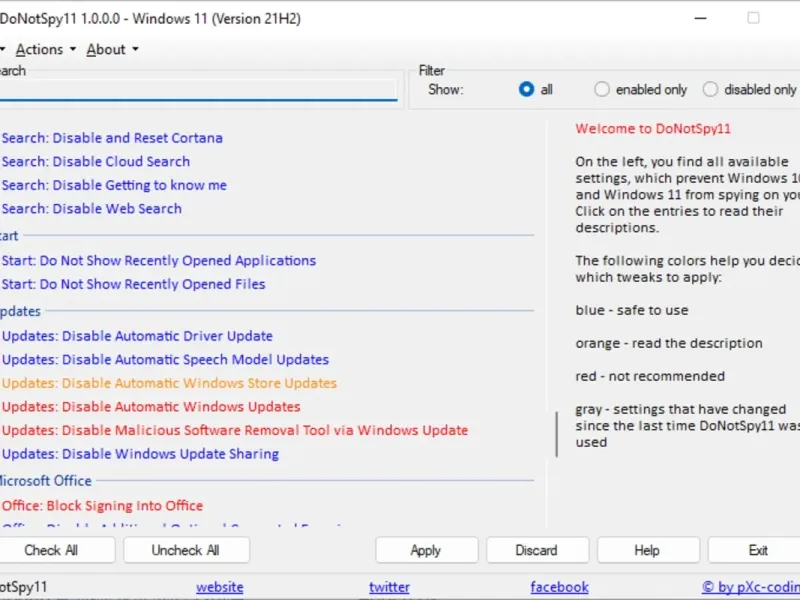
Task: Choose the 'disabled only' filter option
Action: (710, 89)
